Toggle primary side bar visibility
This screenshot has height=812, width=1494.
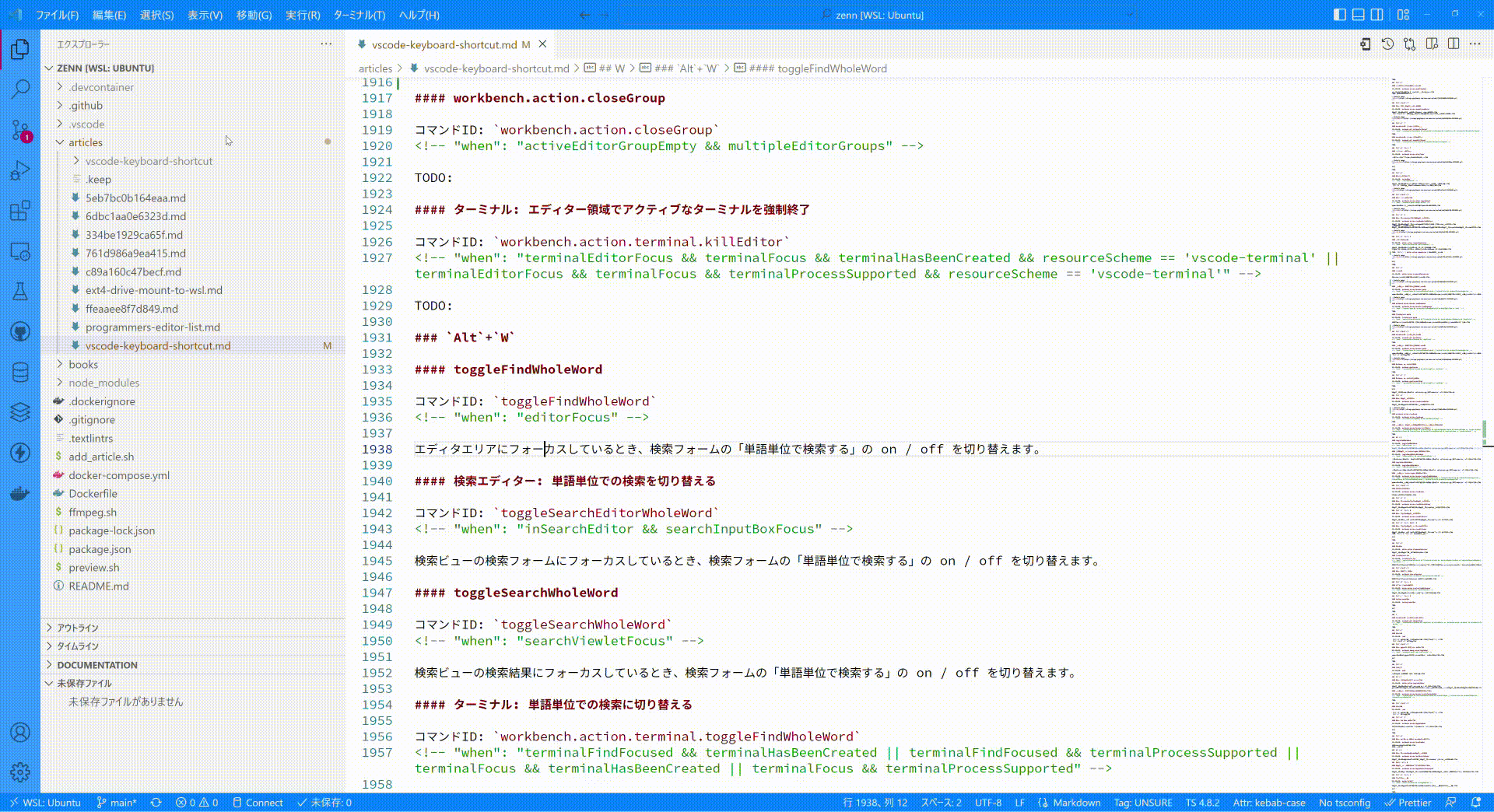click(x=1339, y=14)
